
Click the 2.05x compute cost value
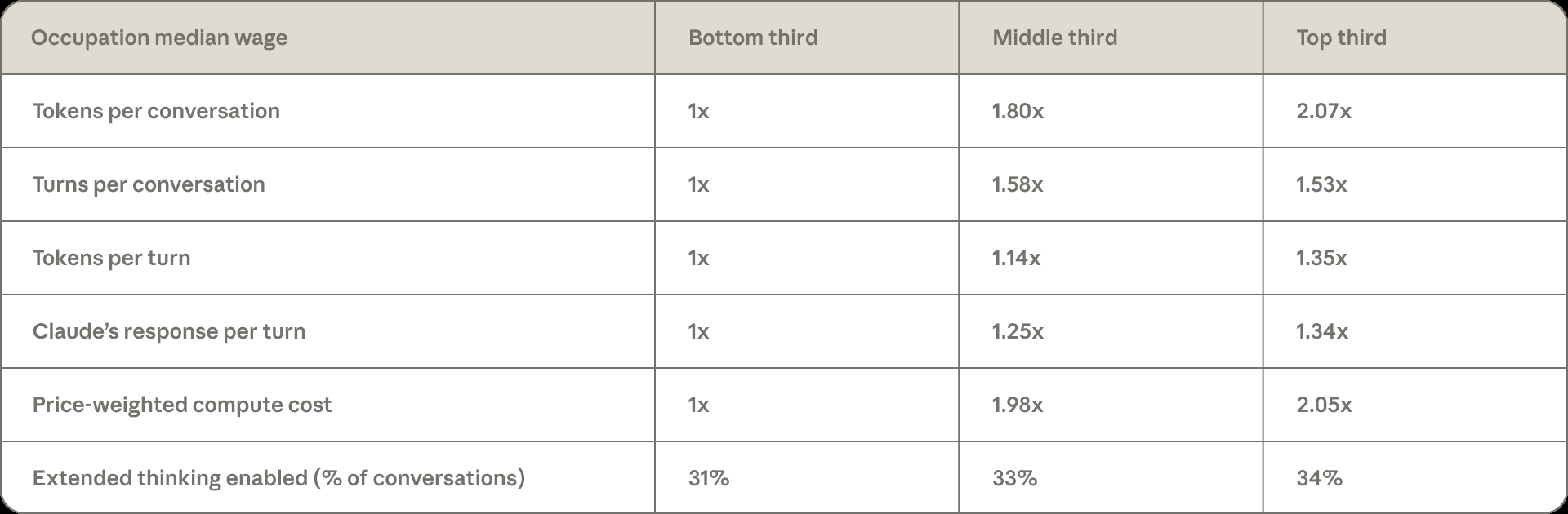(x=1324, y=405)
